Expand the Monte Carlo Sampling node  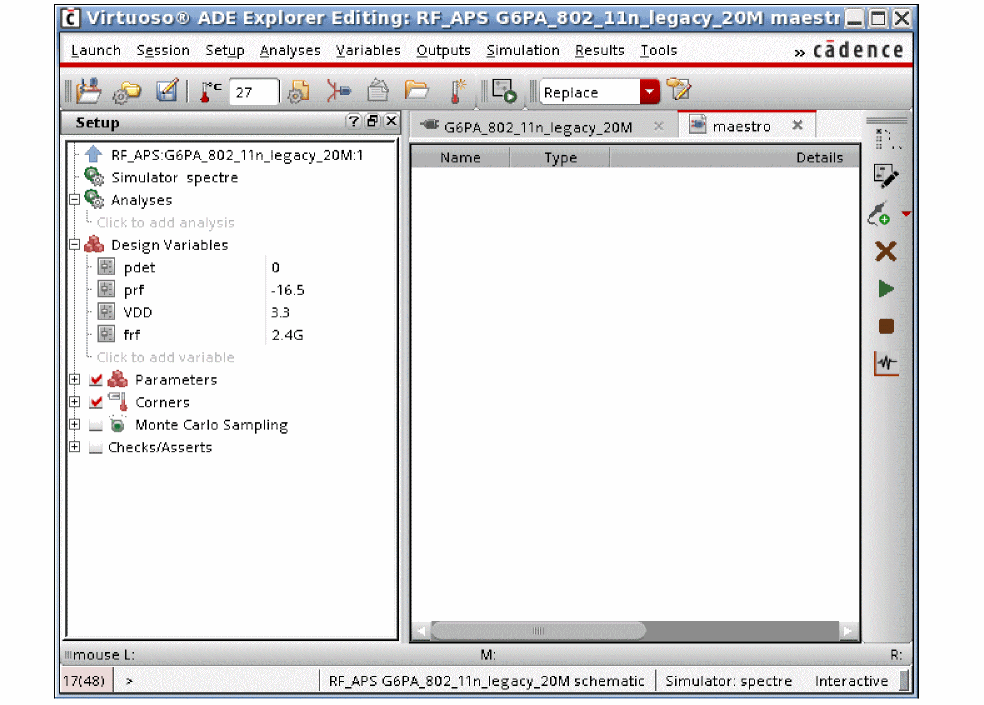(x=75, y=424)
